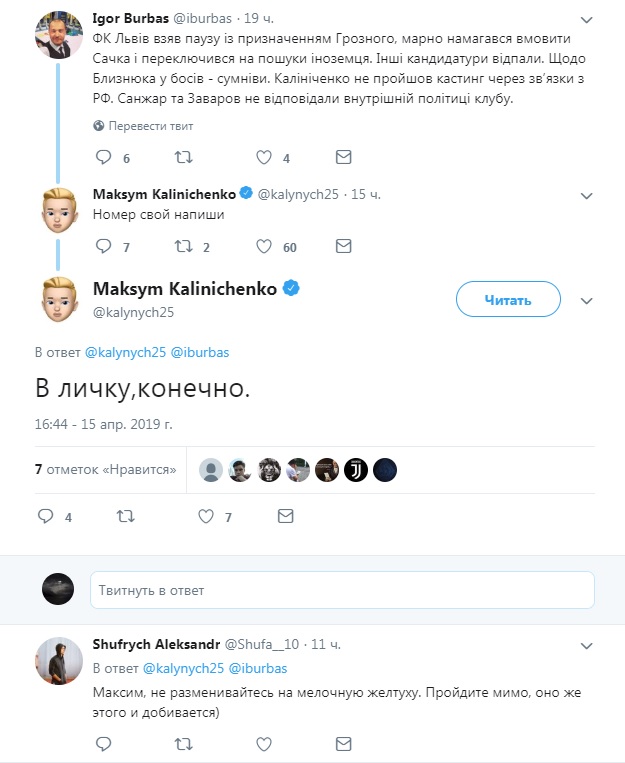Viewport: 625px width, 763px height.
Task: Share main tweet via direct message envelope
Action: (x=286, y=517)
